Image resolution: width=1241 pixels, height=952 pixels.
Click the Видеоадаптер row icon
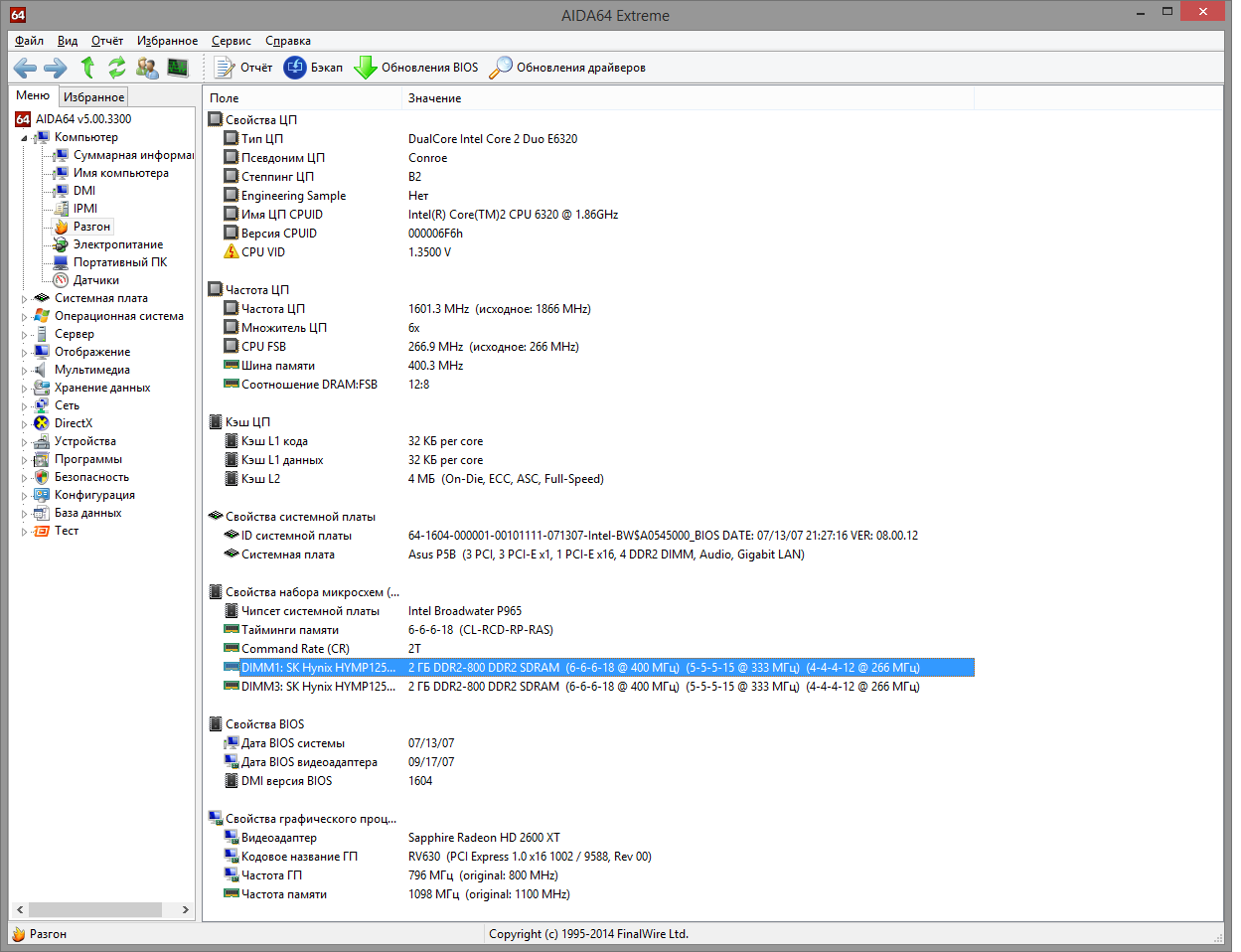tap(232, 838)
